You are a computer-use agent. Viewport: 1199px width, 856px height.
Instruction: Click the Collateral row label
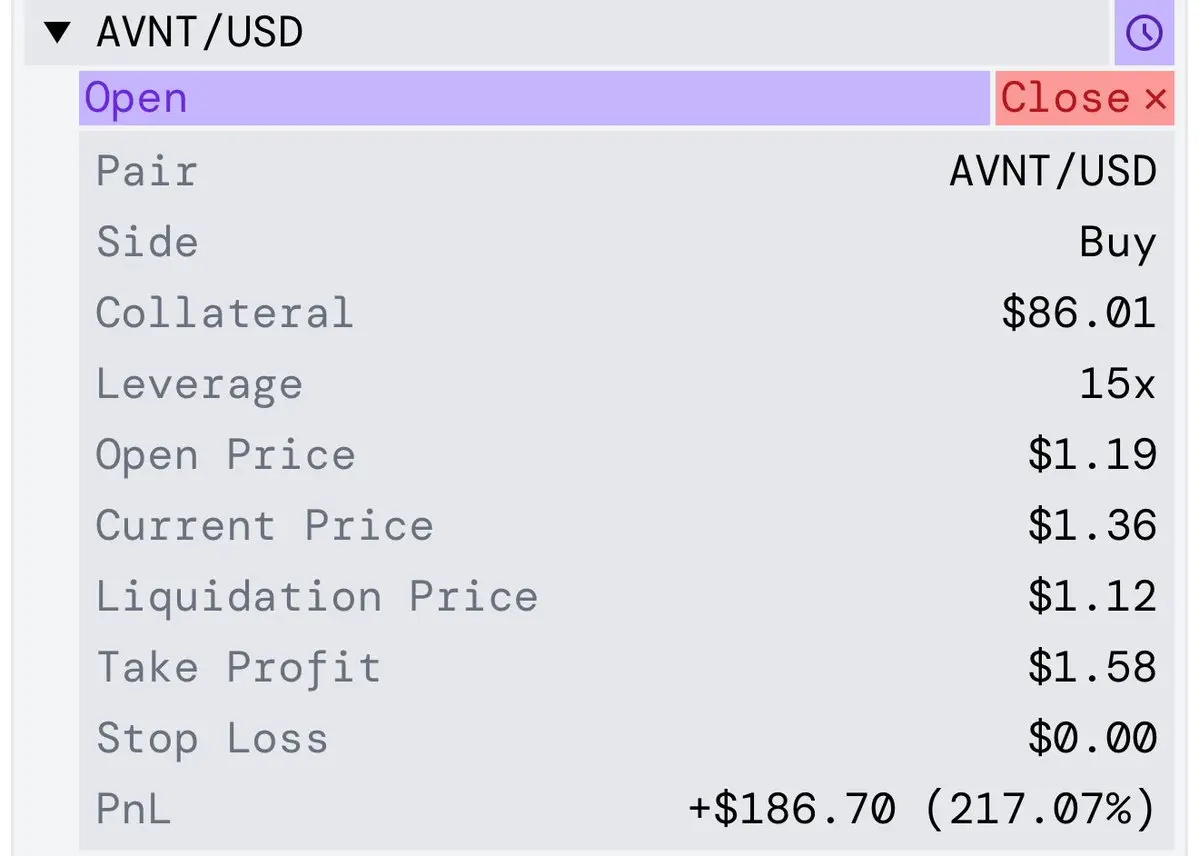click(x=225, y=313)
